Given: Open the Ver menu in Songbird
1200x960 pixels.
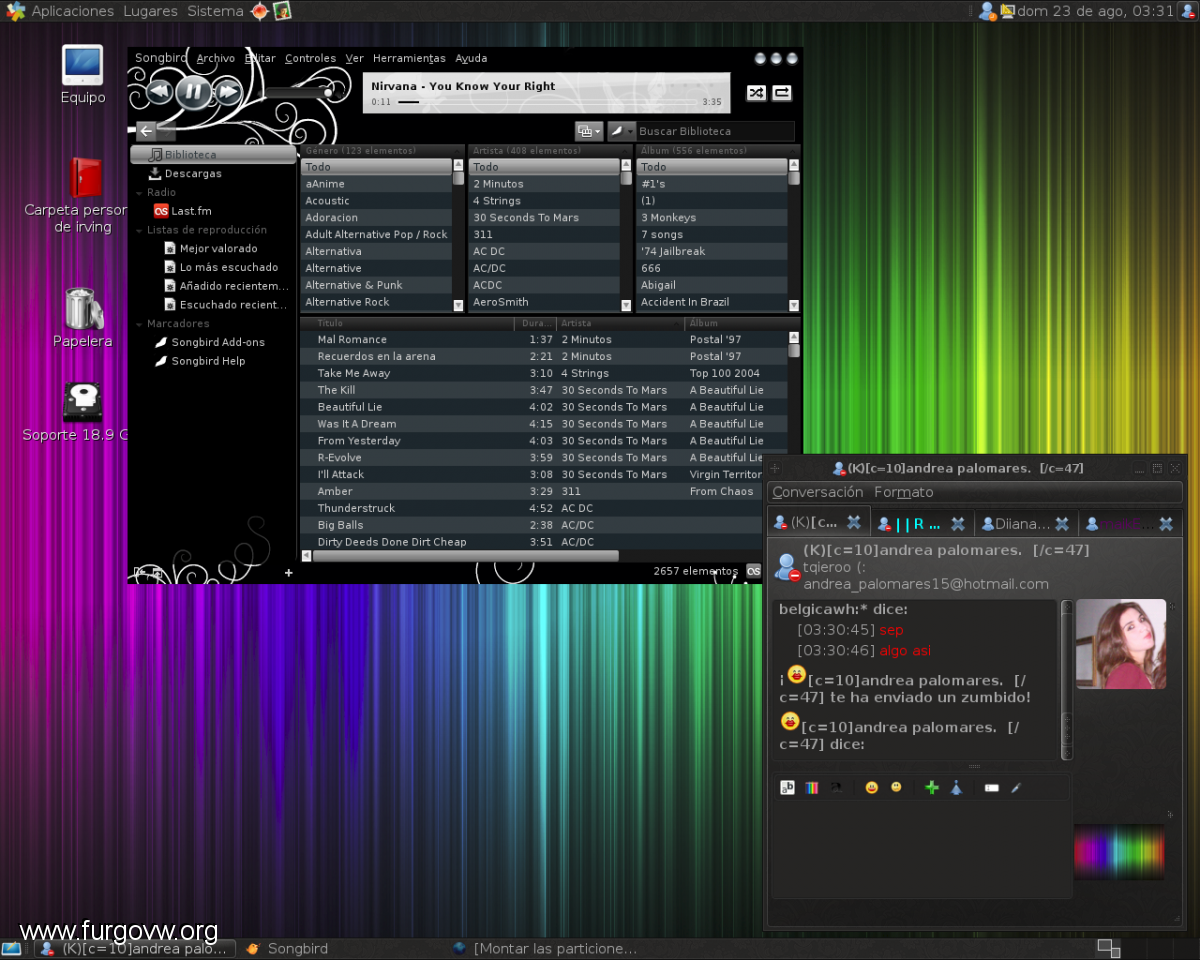Looking at the screenshot, I should click(x=354, y=58).
